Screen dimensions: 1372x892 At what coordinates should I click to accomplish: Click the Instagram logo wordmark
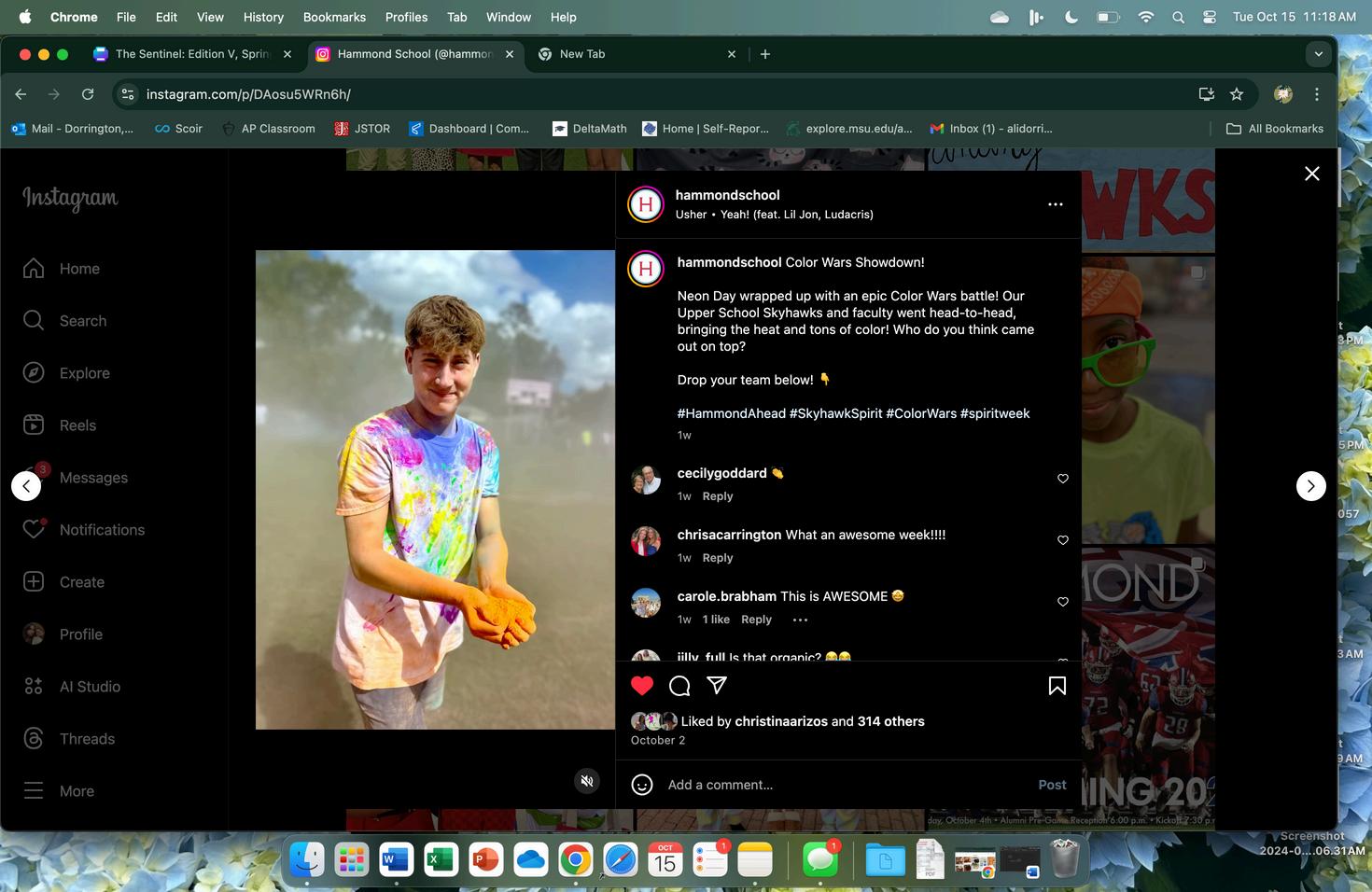pyautogui.click(x=70, y=198)
